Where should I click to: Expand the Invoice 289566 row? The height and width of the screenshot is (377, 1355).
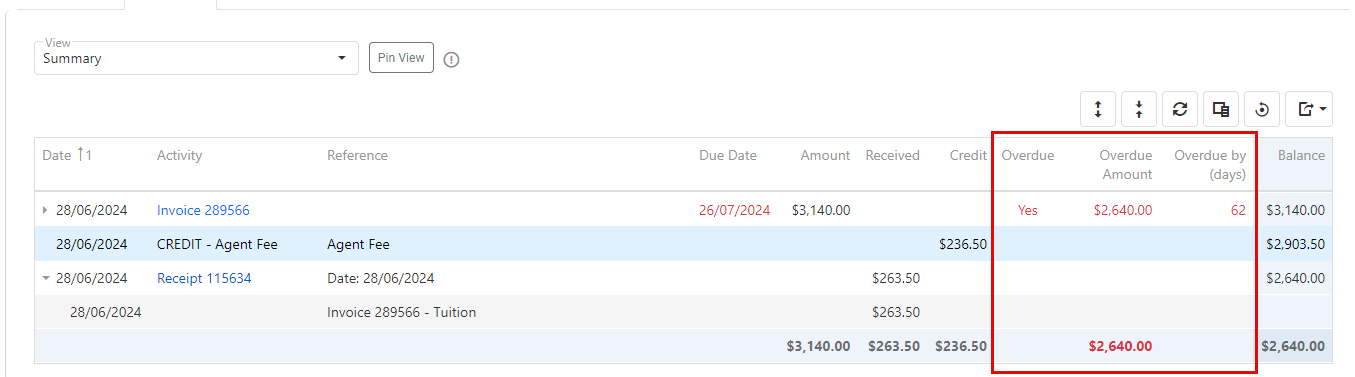coord(44,210)
